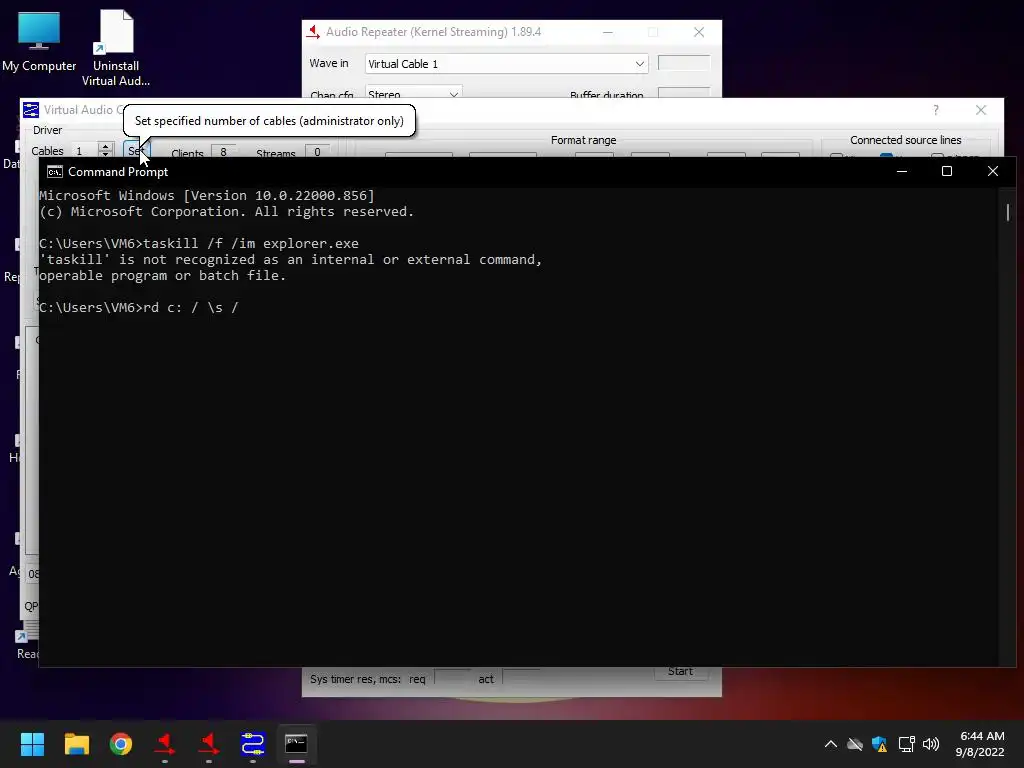
Task: Close the Audio Repeater window
Action: [699, 32]
